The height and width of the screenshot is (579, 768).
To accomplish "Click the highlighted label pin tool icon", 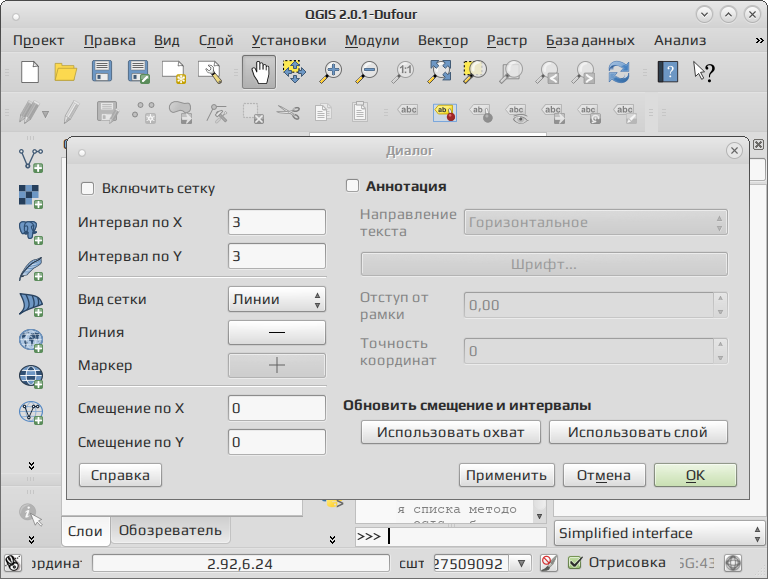I will point(445,113).
